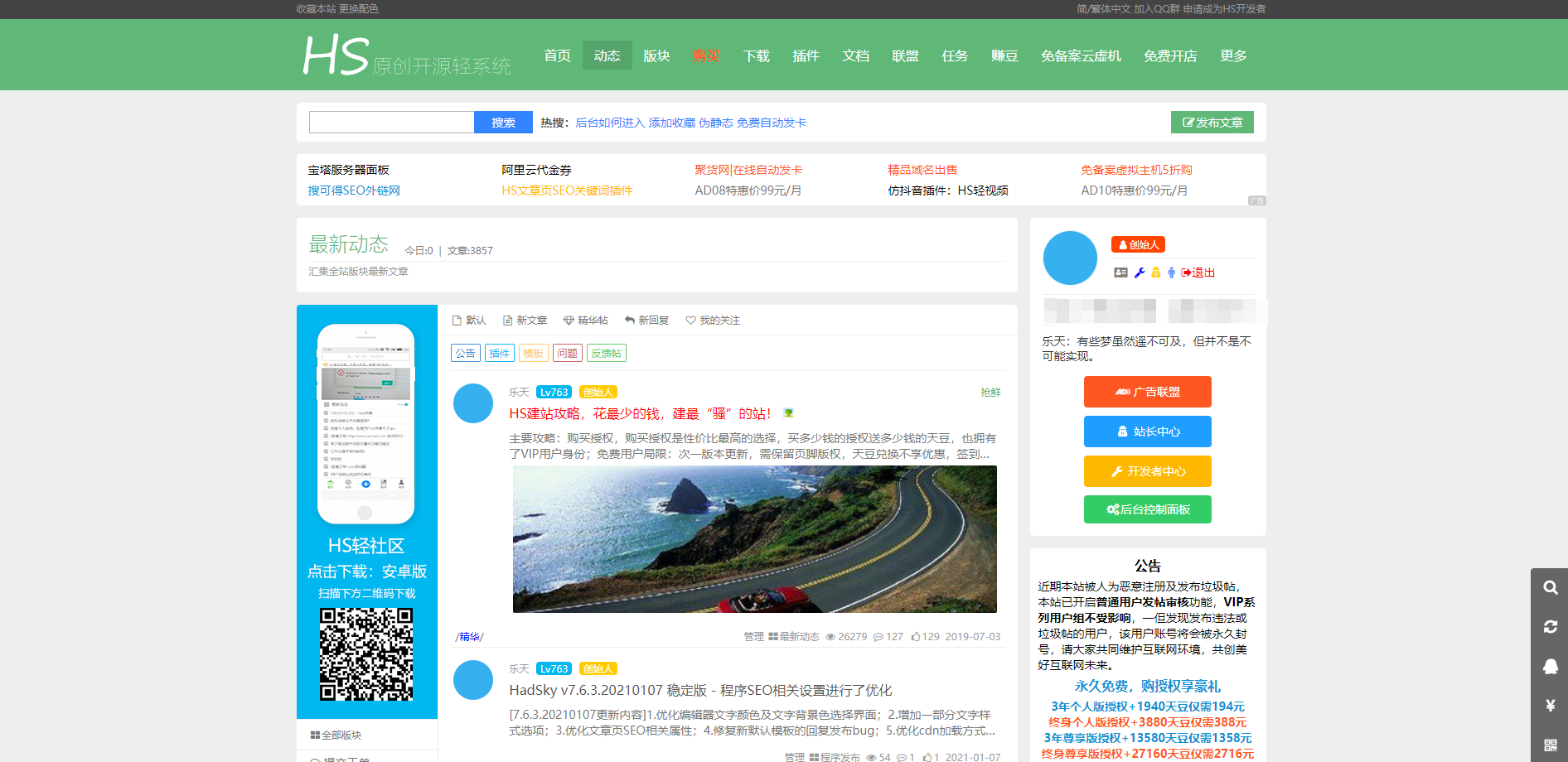Click the 模板 tag filter

534,353
